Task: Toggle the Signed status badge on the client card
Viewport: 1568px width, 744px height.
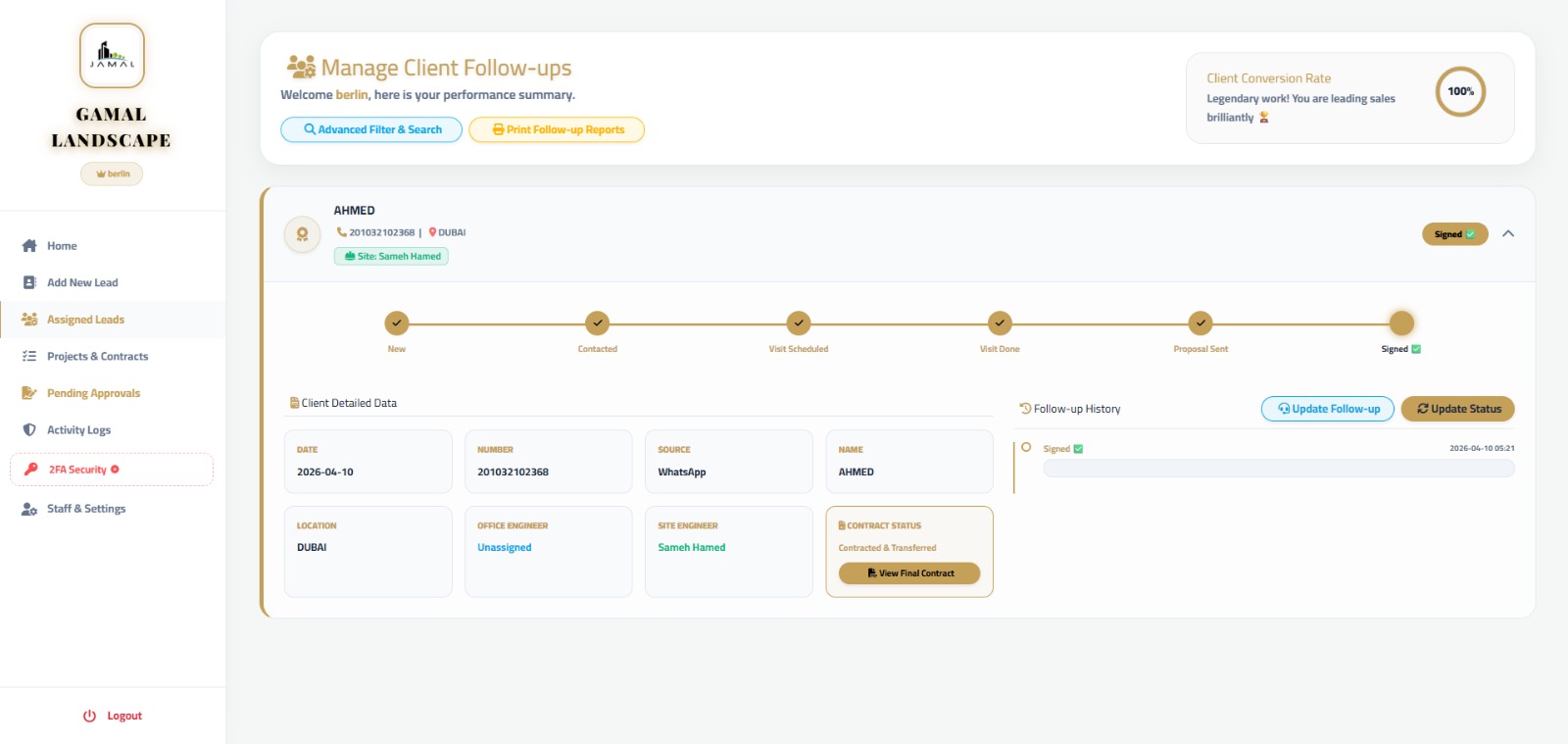Action: pos(1454,234)
